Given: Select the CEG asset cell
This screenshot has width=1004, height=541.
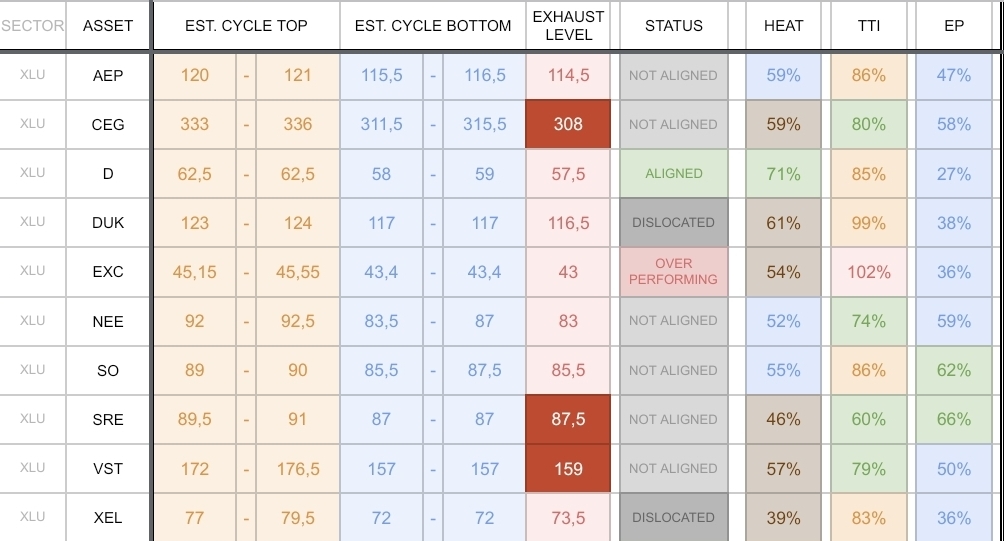Looking at the screenshot, I should click(x=108, y=125).
